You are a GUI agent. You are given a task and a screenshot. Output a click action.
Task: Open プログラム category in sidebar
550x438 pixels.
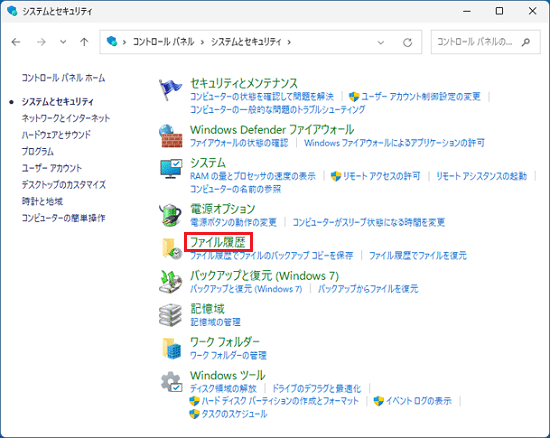38,151
